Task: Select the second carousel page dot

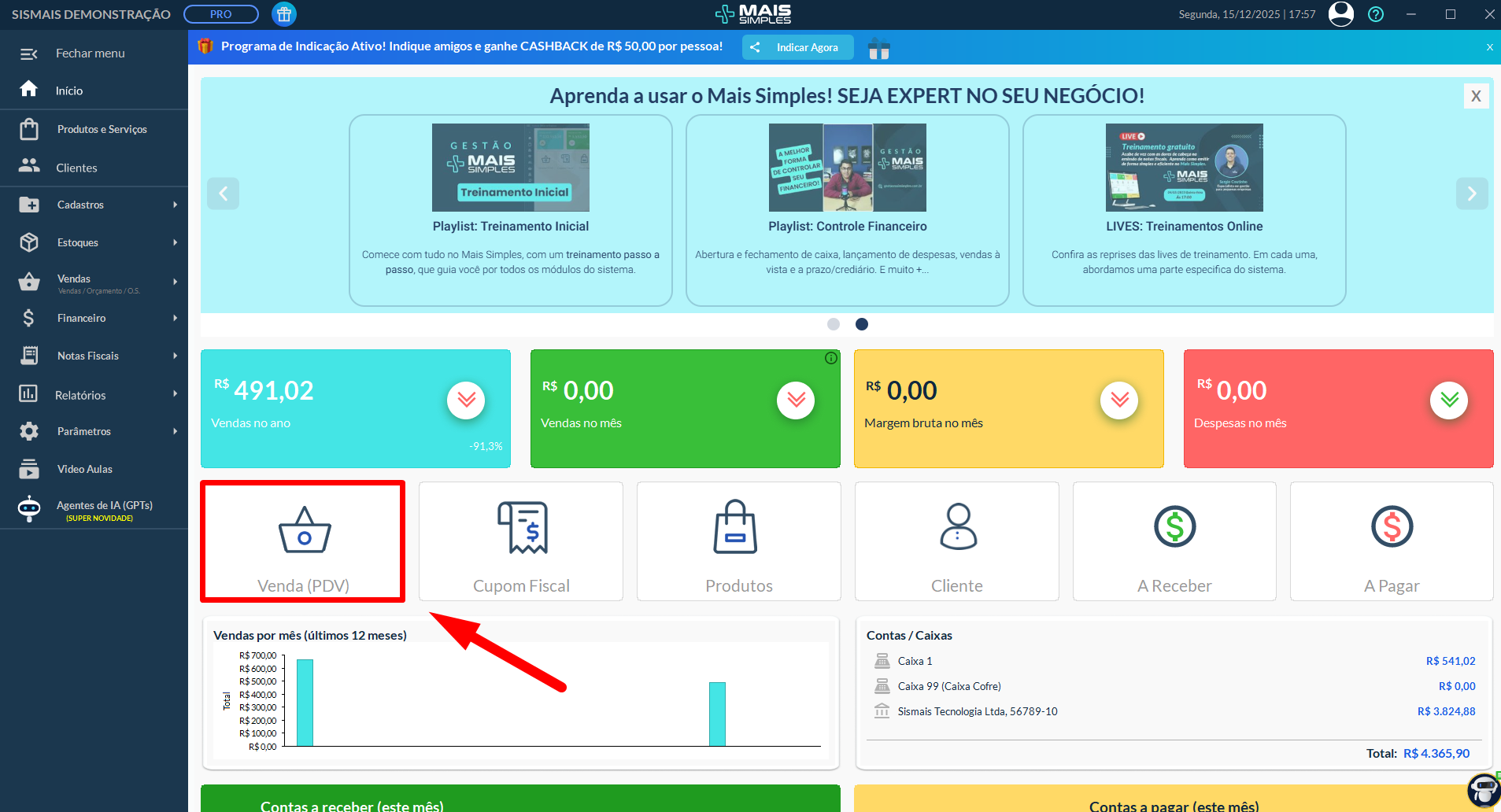Action: click(x=862, y=324)
